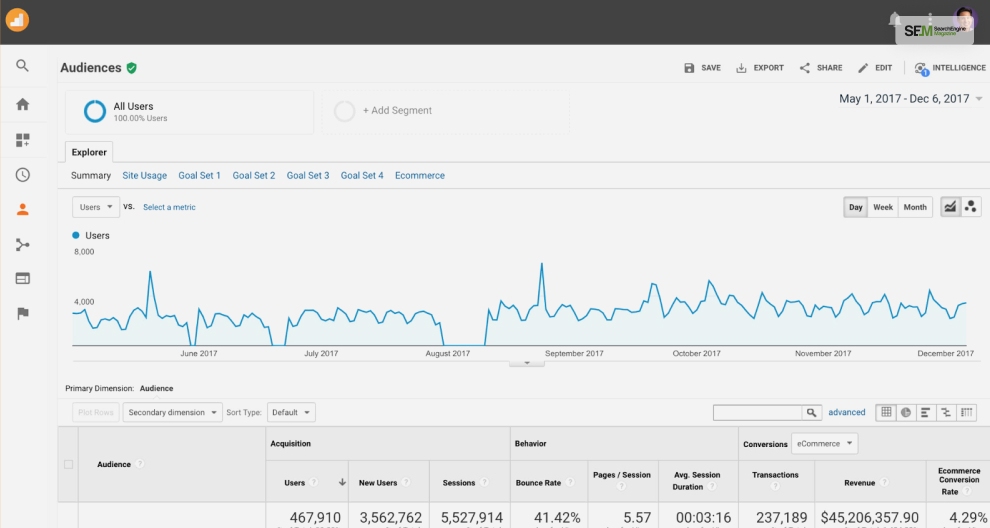Select the performance bar view icon

pos(925,412)
